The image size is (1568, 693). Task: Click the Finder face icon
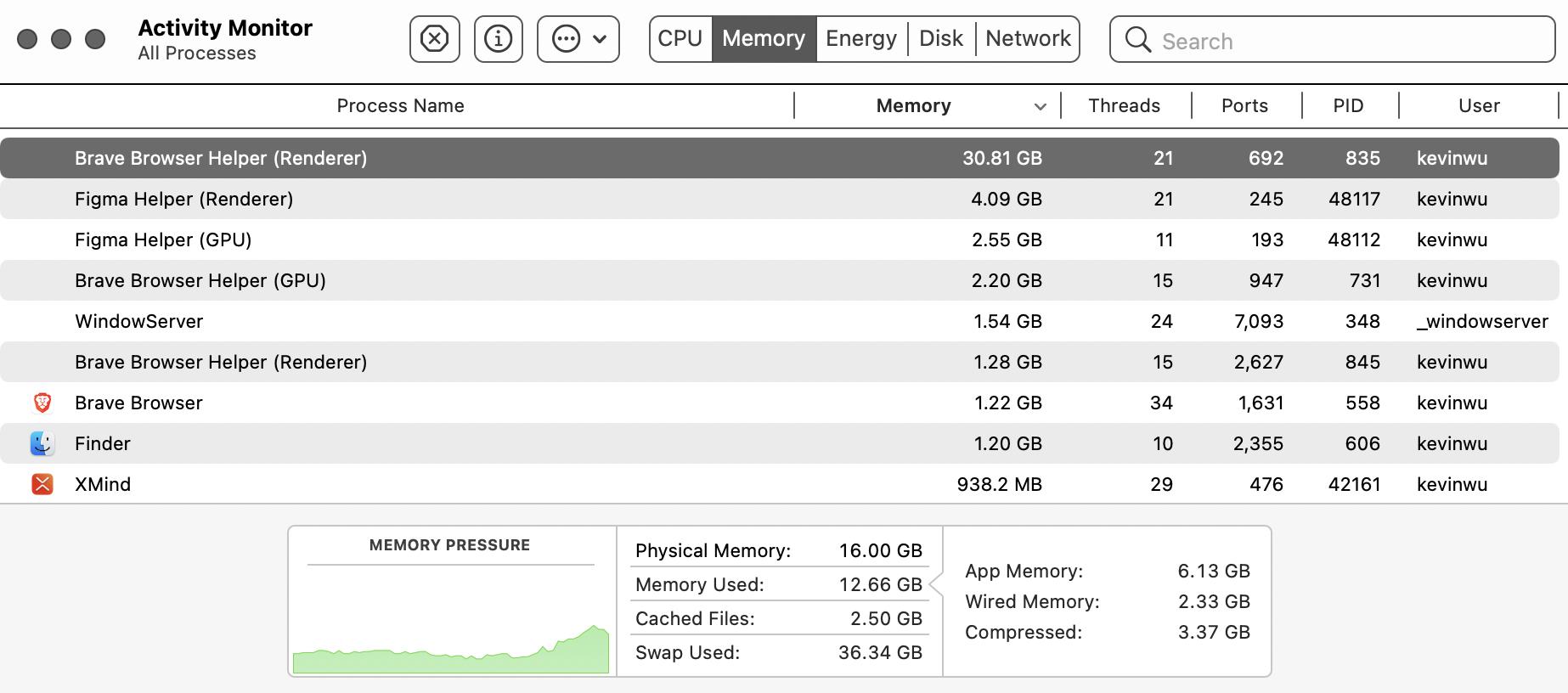pos(42,443)
